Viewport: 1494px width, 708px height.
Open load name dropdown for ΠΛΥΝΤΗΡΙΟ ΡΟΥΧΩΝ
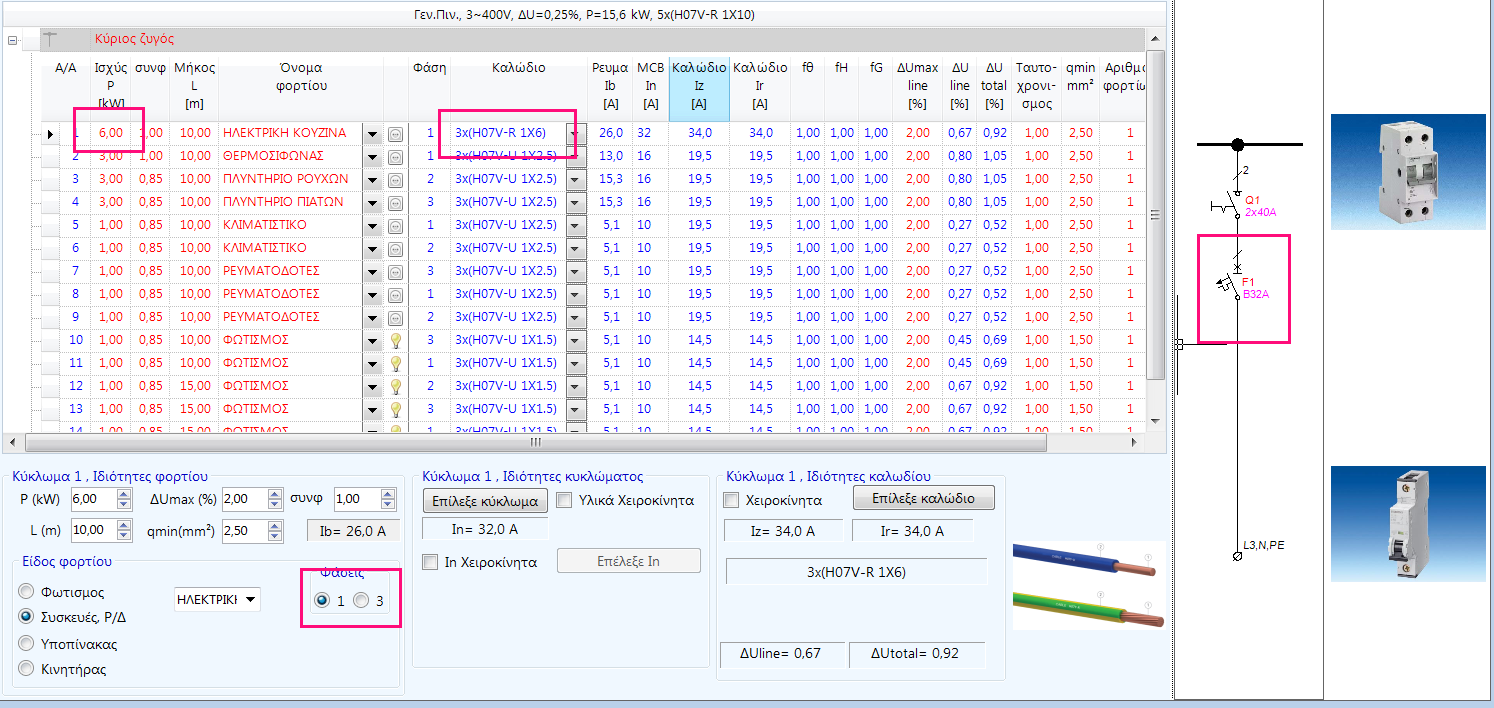(x=372, y=179)
